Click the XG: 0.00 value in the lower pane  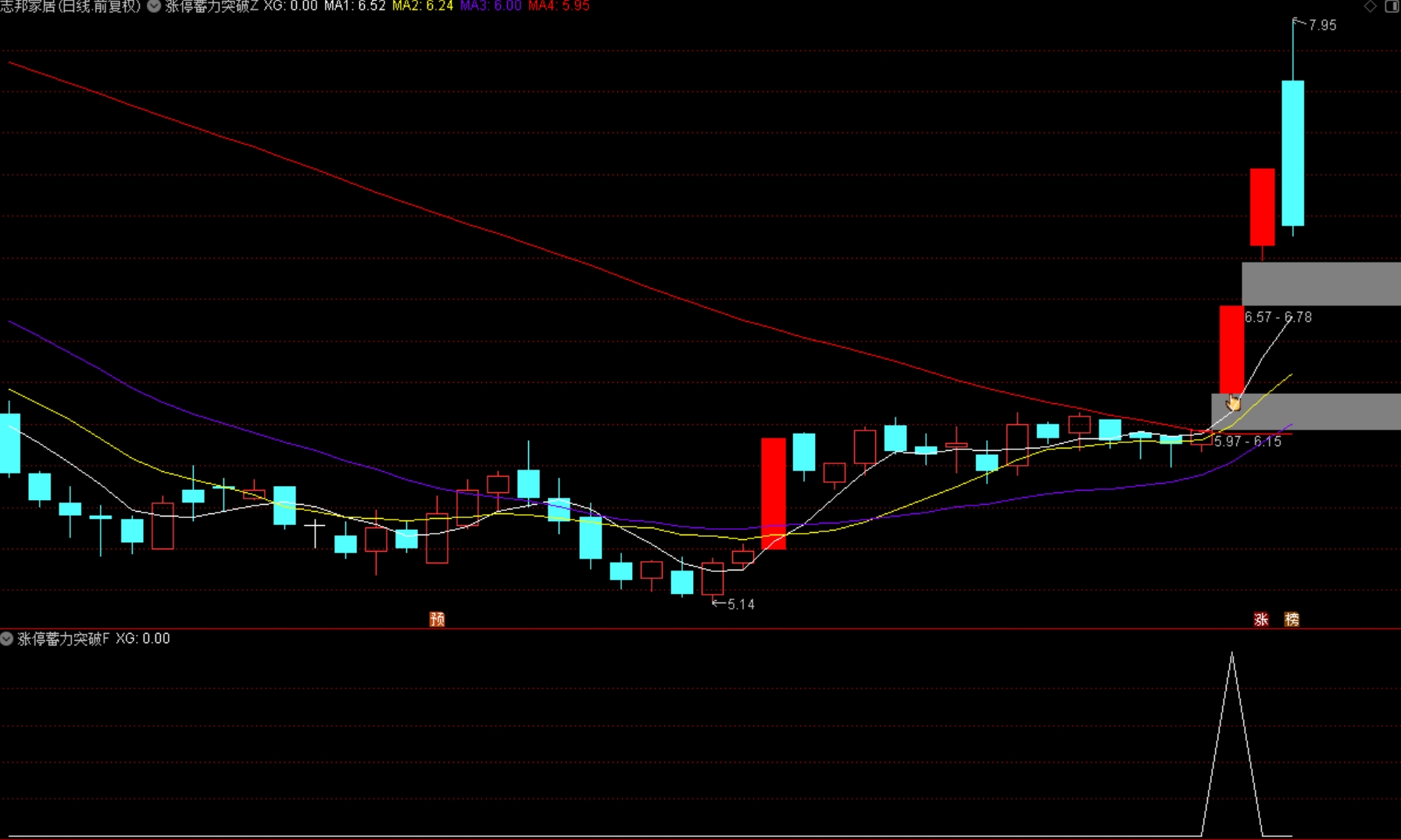tap(143, 638)
